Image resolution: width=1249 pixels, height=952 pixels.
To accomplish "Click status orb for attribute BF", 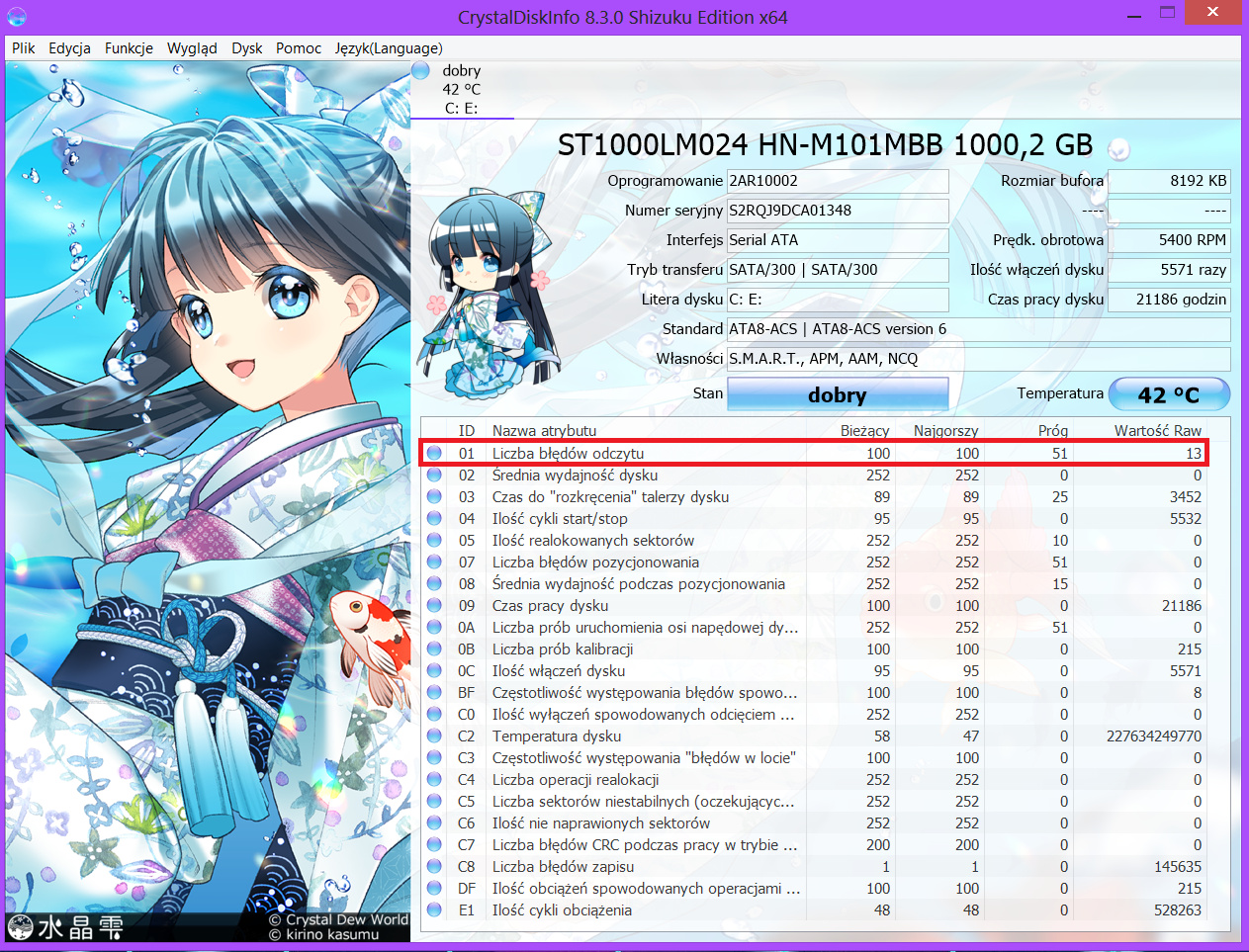I will [x=434, y=692].
